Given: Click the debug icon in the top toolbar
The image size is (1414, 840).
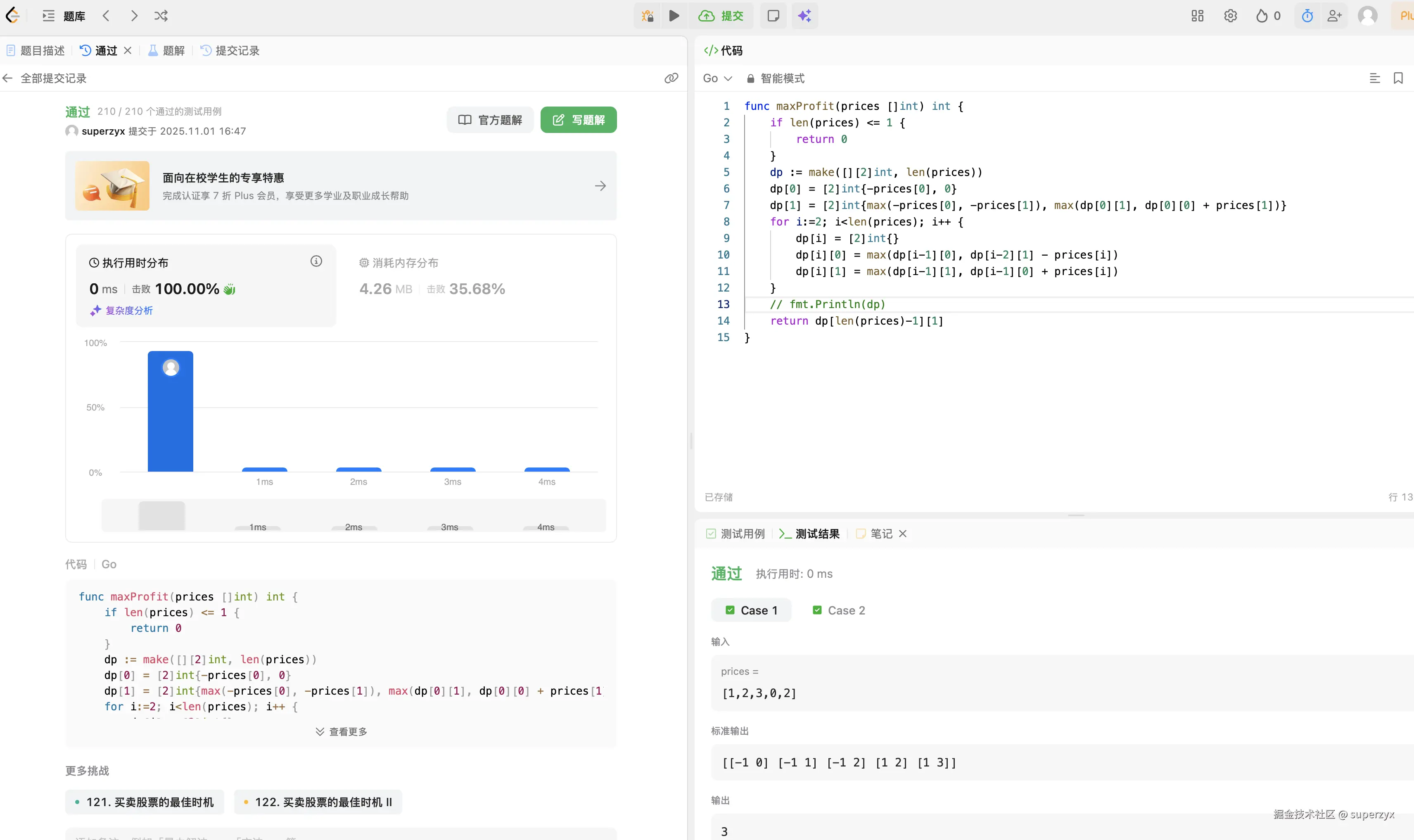Looking at the screenshot, I should click(648, 16).
